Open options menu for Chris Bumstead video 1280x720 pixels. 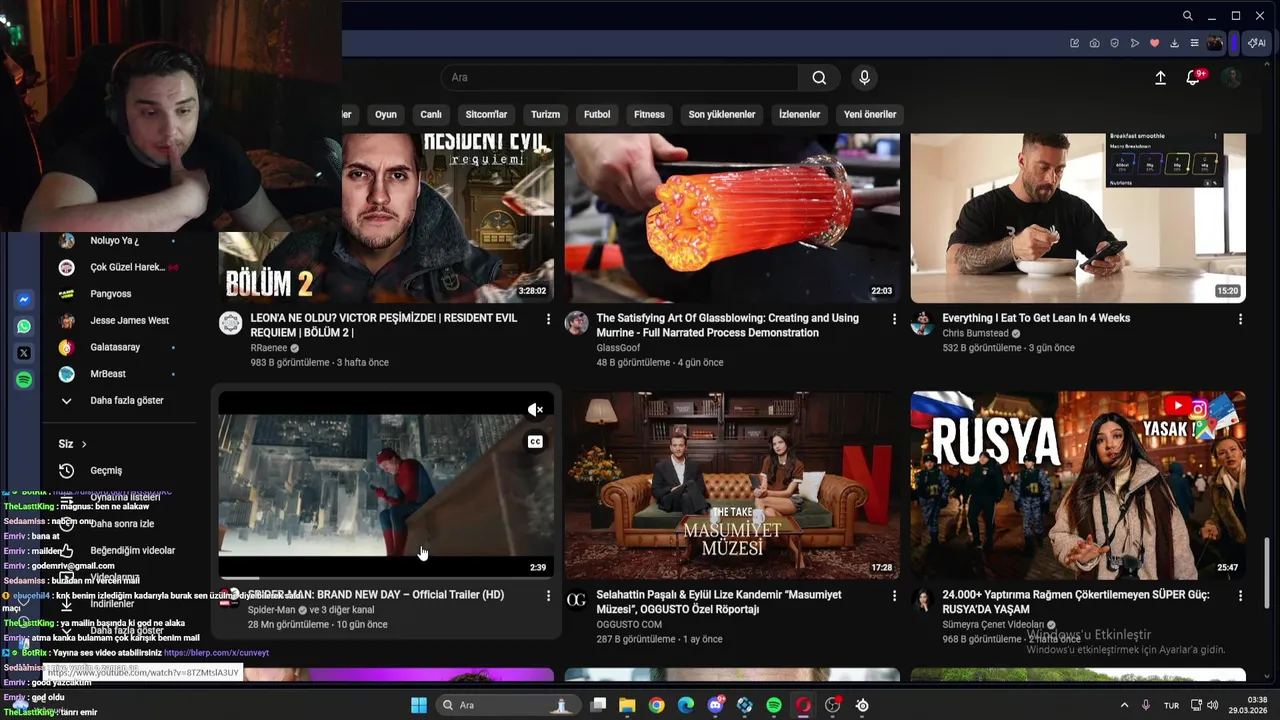click(x=1240, y=319)
